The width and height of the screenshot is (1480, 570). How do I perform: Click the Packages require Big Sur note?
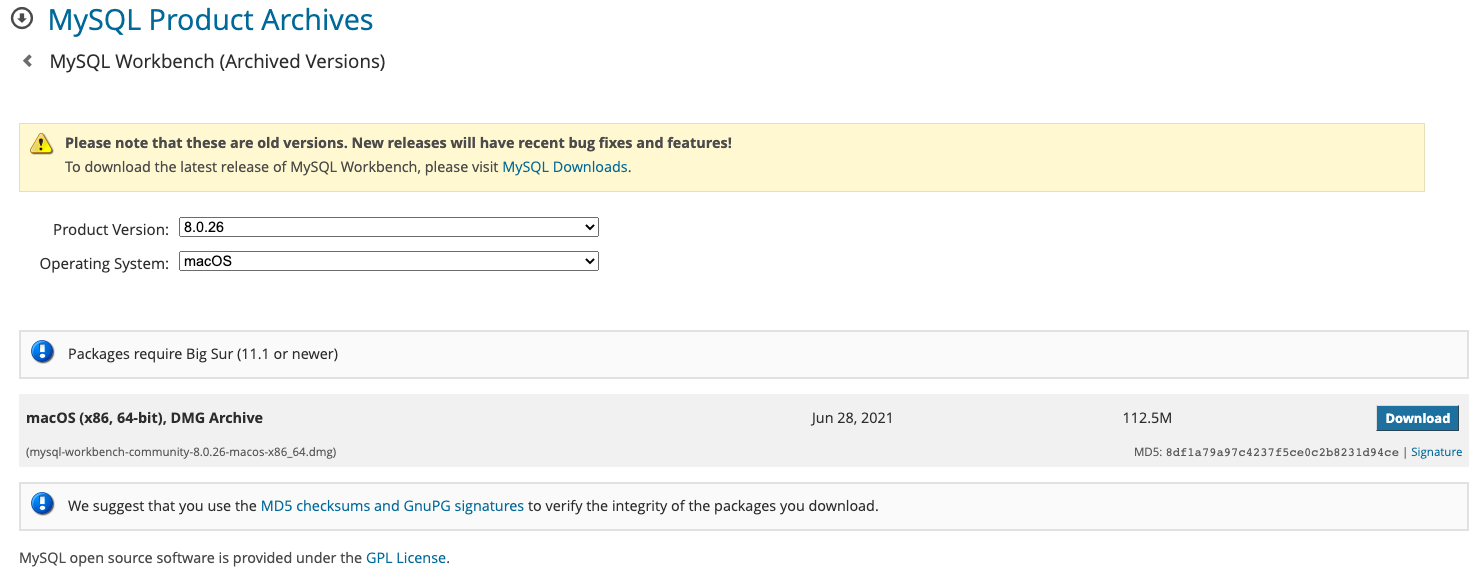203,354
